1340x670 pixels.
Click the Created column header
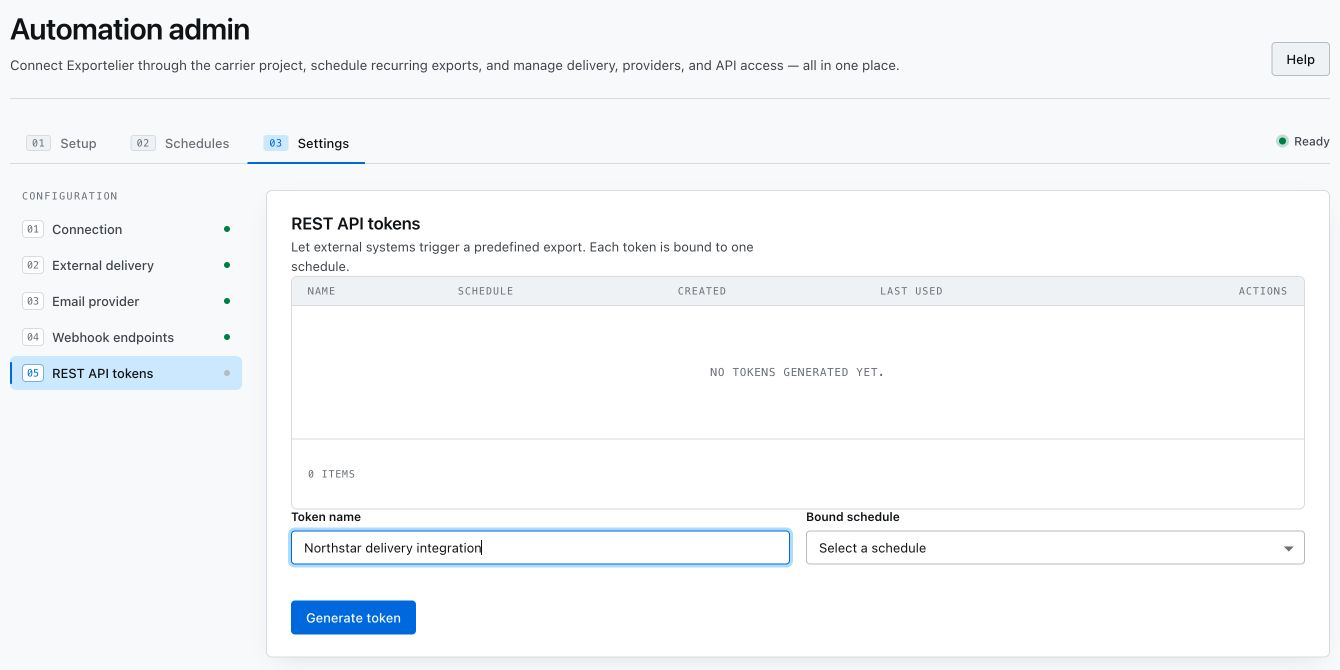point(701,291)
